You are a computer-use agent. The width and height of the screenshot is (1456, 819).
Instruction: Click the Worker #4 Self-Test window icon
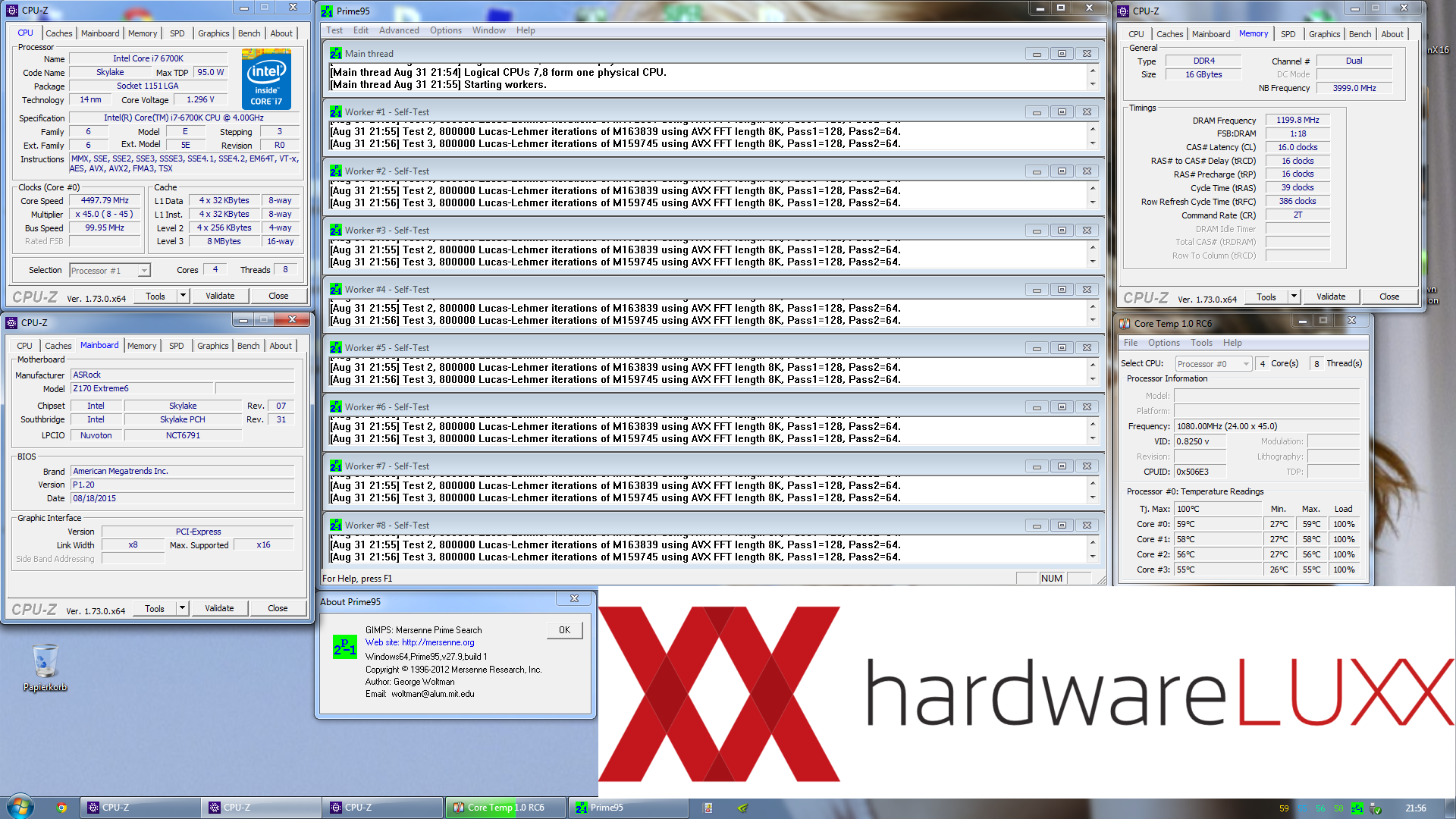[336, 290]
